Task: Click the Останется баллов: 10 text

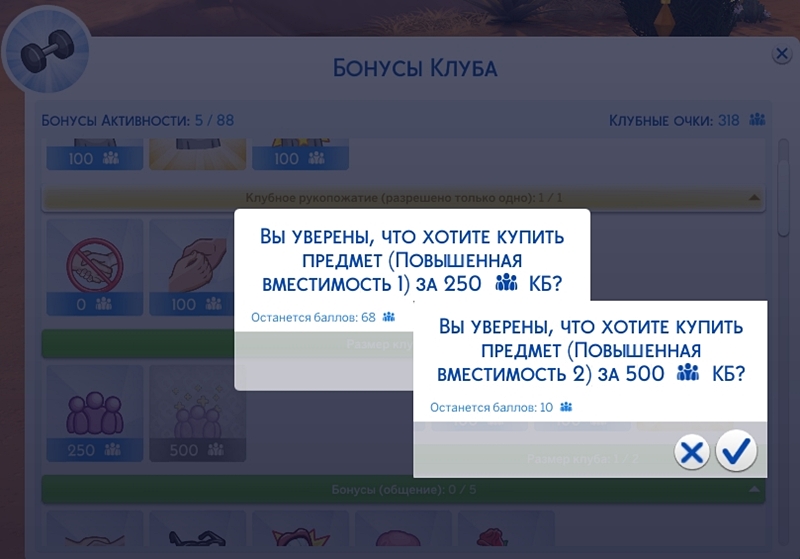Action: coord(491,407)
